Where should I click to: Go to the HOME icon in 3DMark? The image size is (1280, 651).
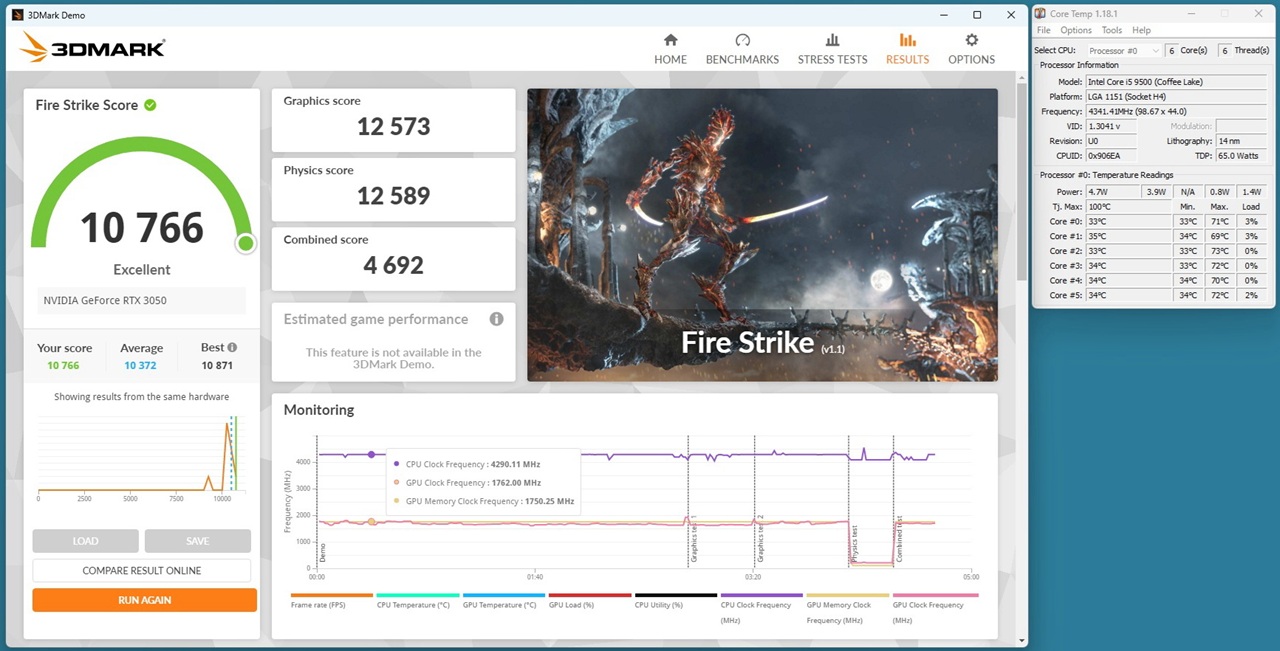670,41
